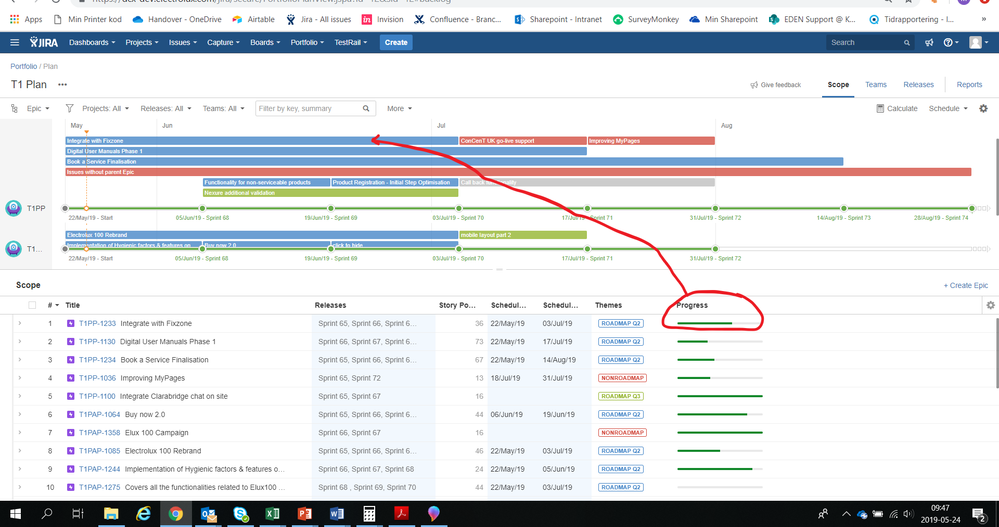Switch to the Releases tab
This screenshot has height=527, width=999.
[x=918, y=85]
